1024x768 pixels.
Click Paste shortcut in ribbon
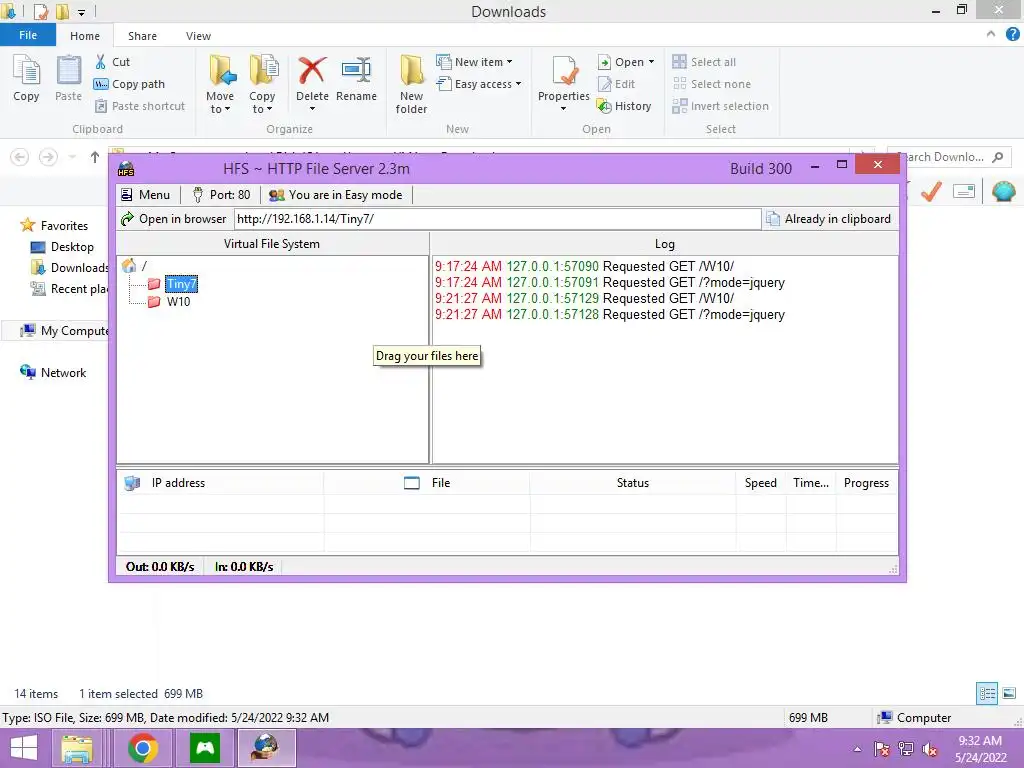click(140, 106)
